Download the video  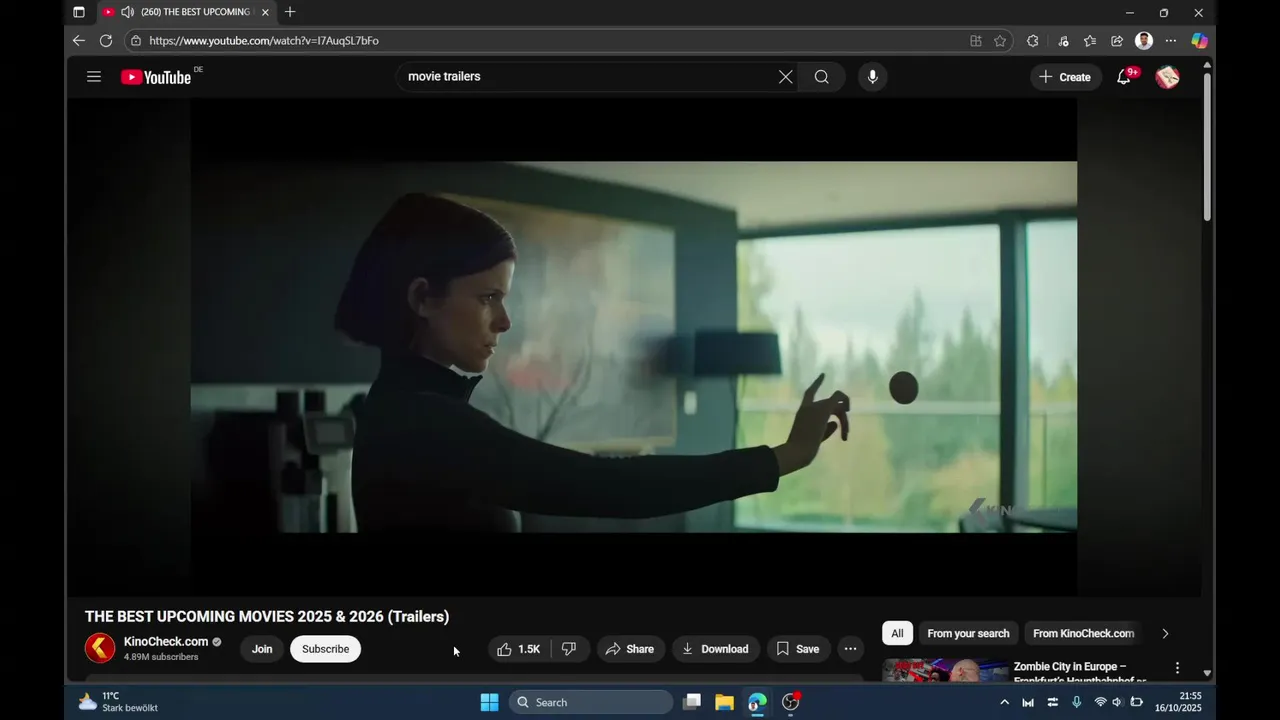[716, 649]
